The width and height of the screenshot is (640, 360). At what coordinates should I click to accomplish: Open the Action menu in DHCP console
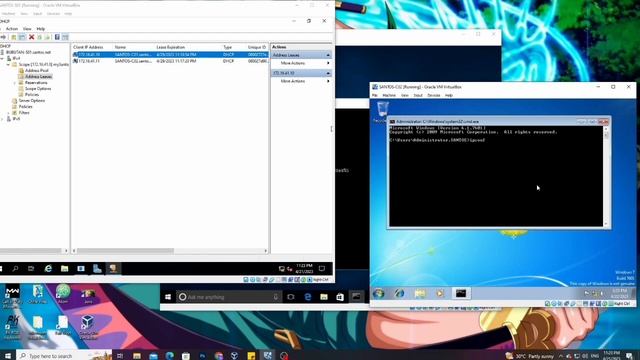click(12, 29)
